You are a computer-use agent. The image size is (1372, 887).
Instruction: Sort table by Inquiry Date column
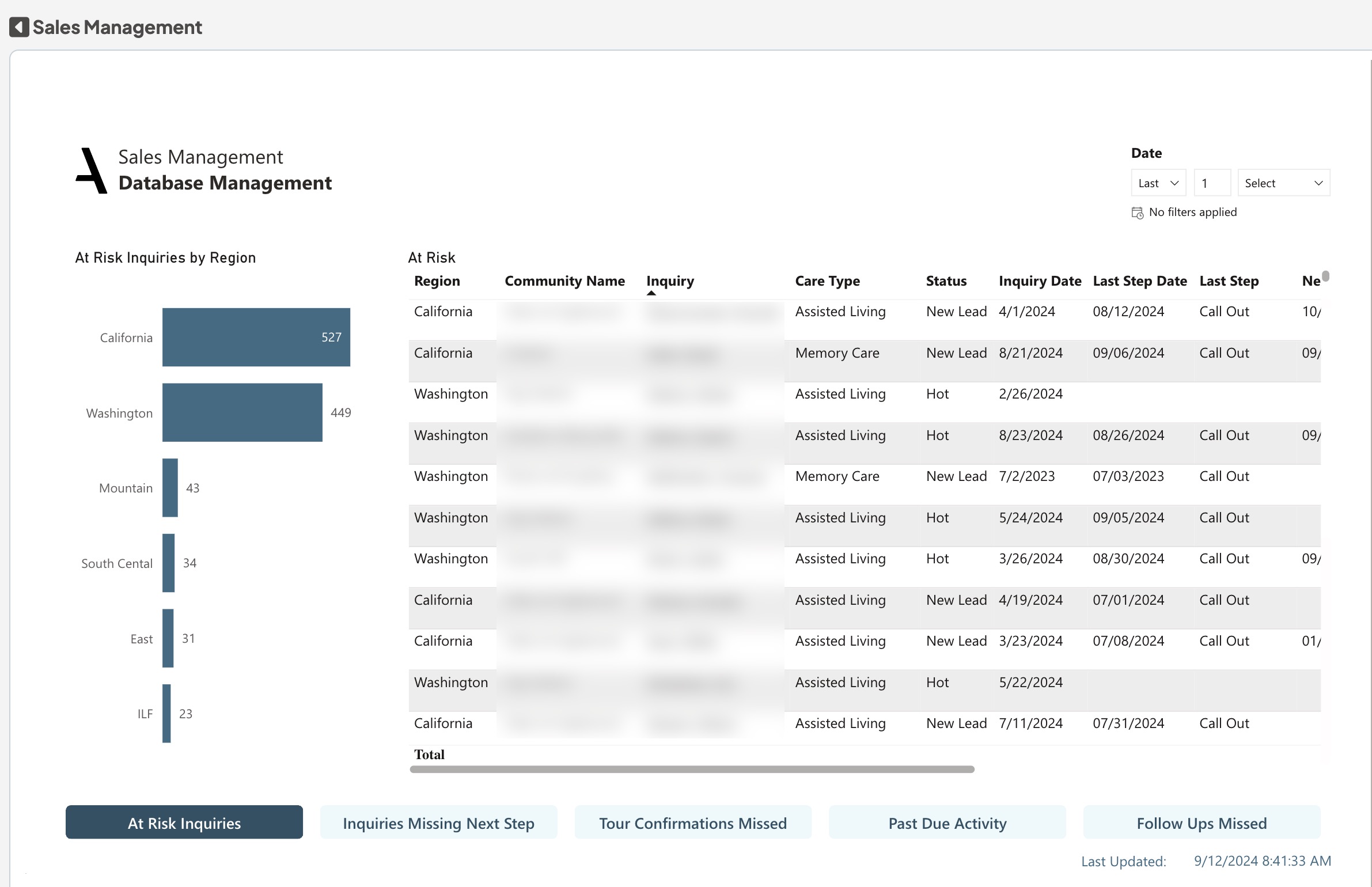pos(1039,281)
